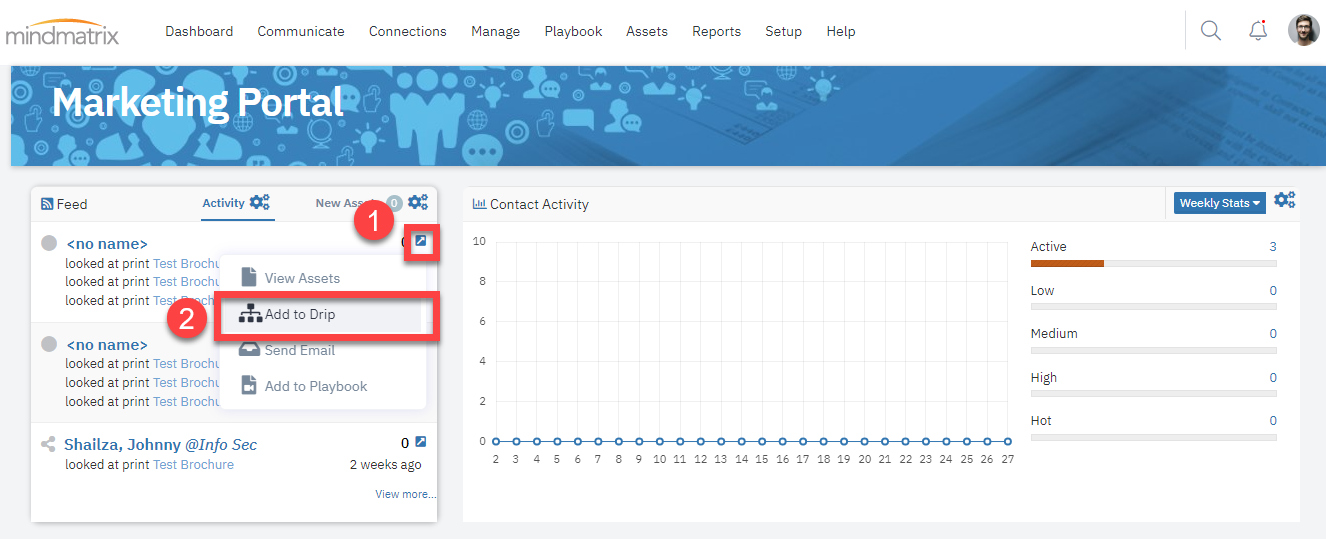Click the chart data point above 27
Screen dimensions: 1326x539
click(1008, 441)
